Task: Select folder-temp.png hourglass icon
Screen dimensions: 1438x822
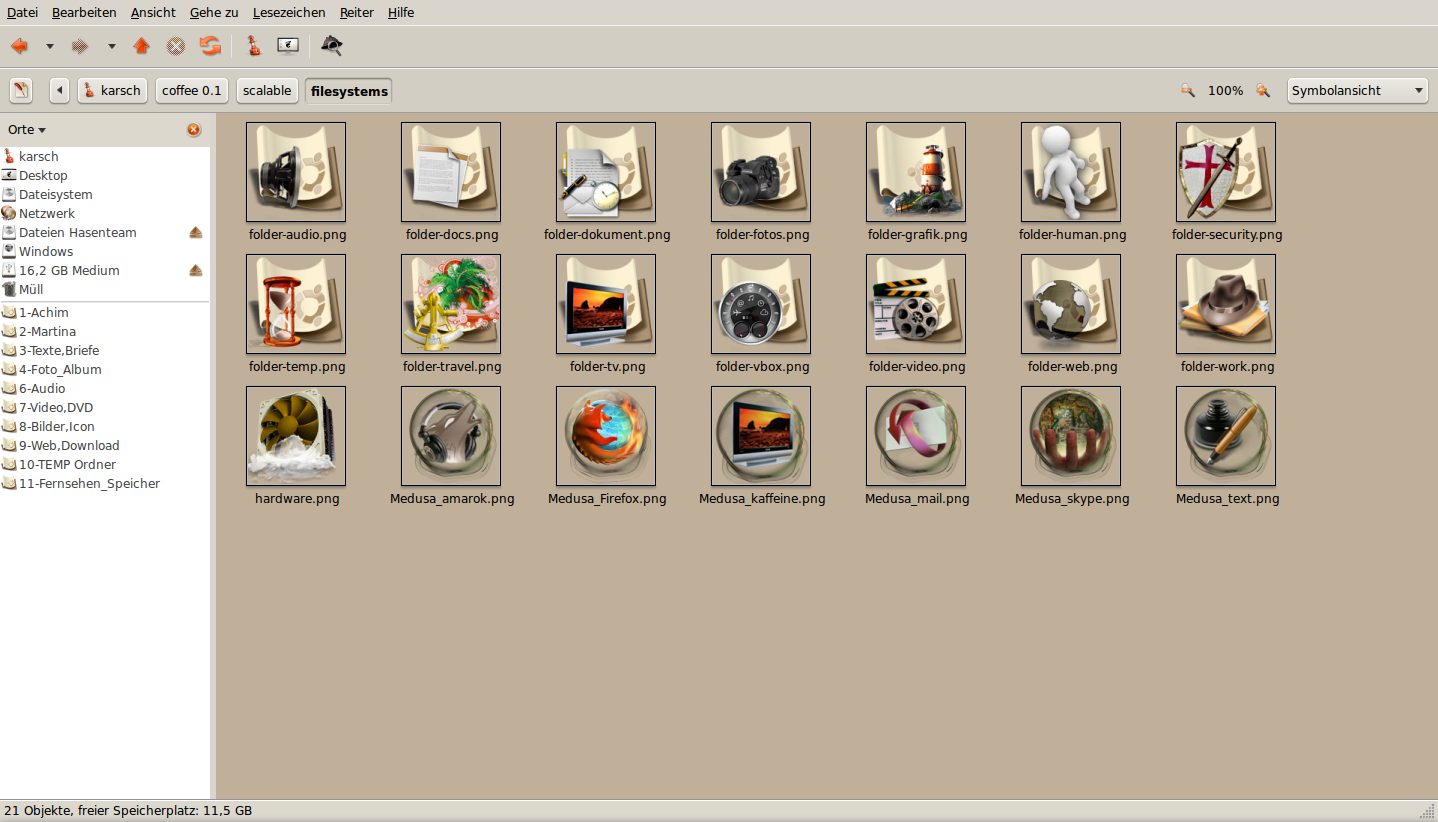Action: point(296,304)
